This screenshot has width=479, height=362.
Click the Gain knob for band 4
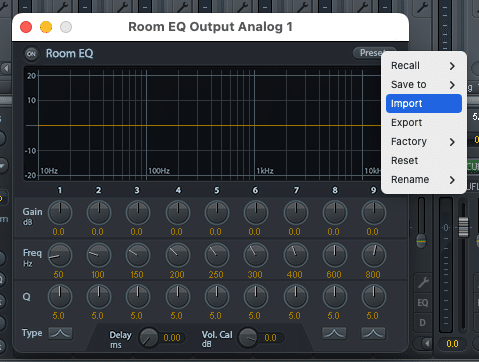point(178,213)
